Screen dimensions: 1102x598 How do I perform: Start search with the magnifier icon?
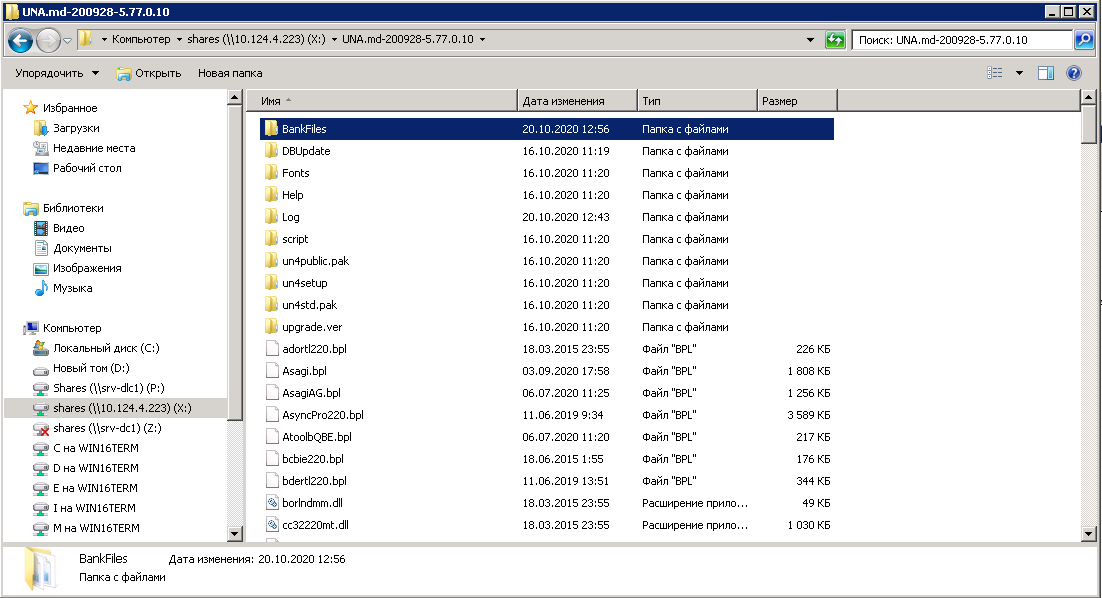coord(1084,40)
